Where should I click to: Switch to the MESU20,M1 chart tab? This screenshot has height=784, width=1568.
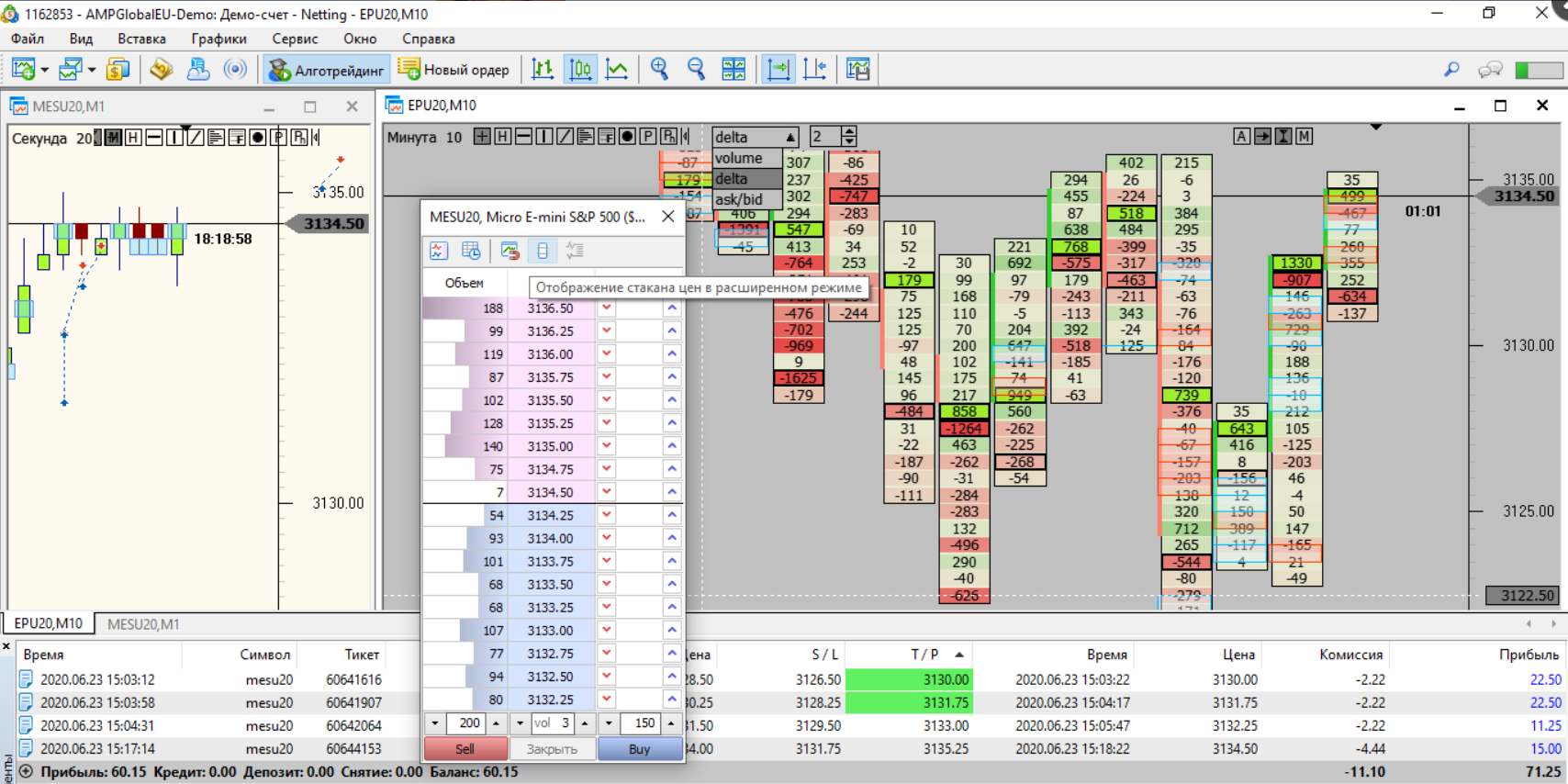pos(143,624)
